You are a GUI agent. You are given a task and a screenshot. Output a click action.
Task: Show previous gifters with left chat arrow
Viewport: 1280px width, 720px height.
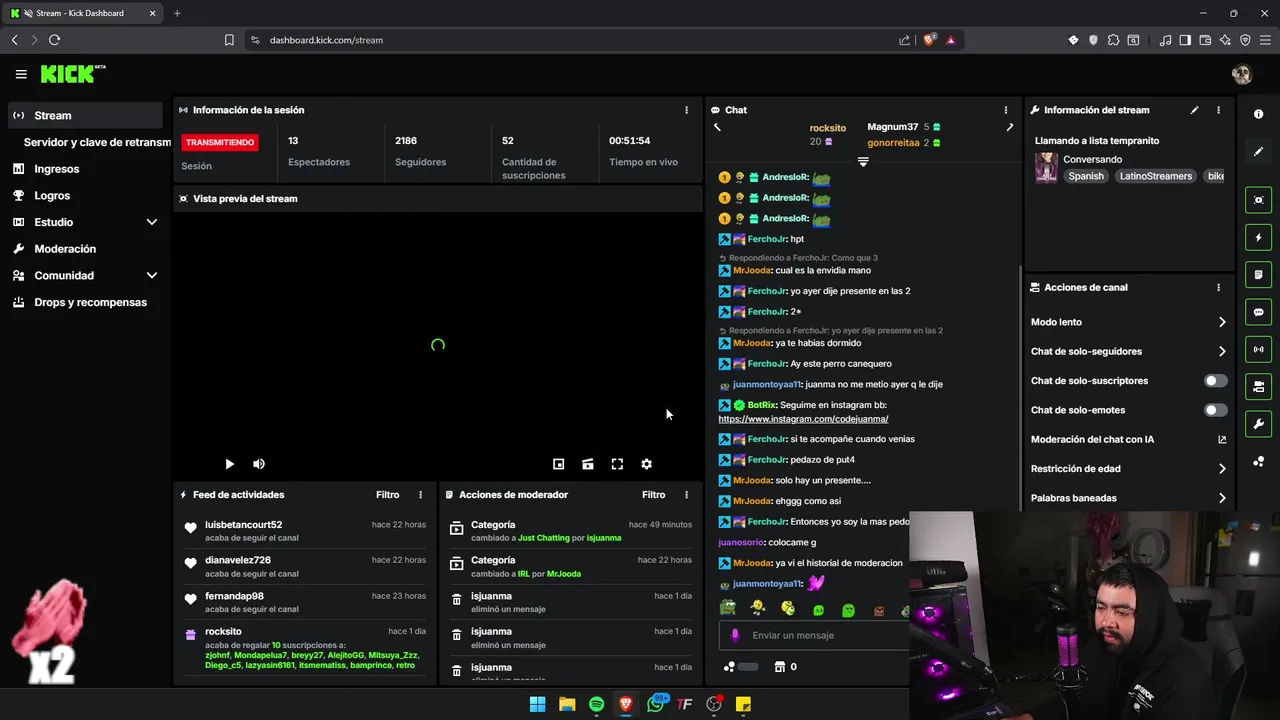717,127
